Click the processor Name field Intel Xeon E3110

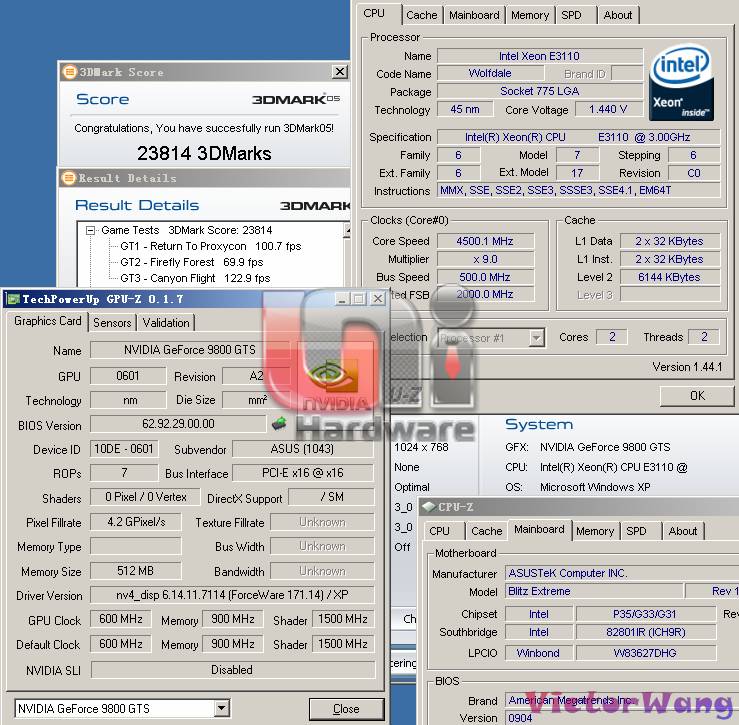pos(540,56)
